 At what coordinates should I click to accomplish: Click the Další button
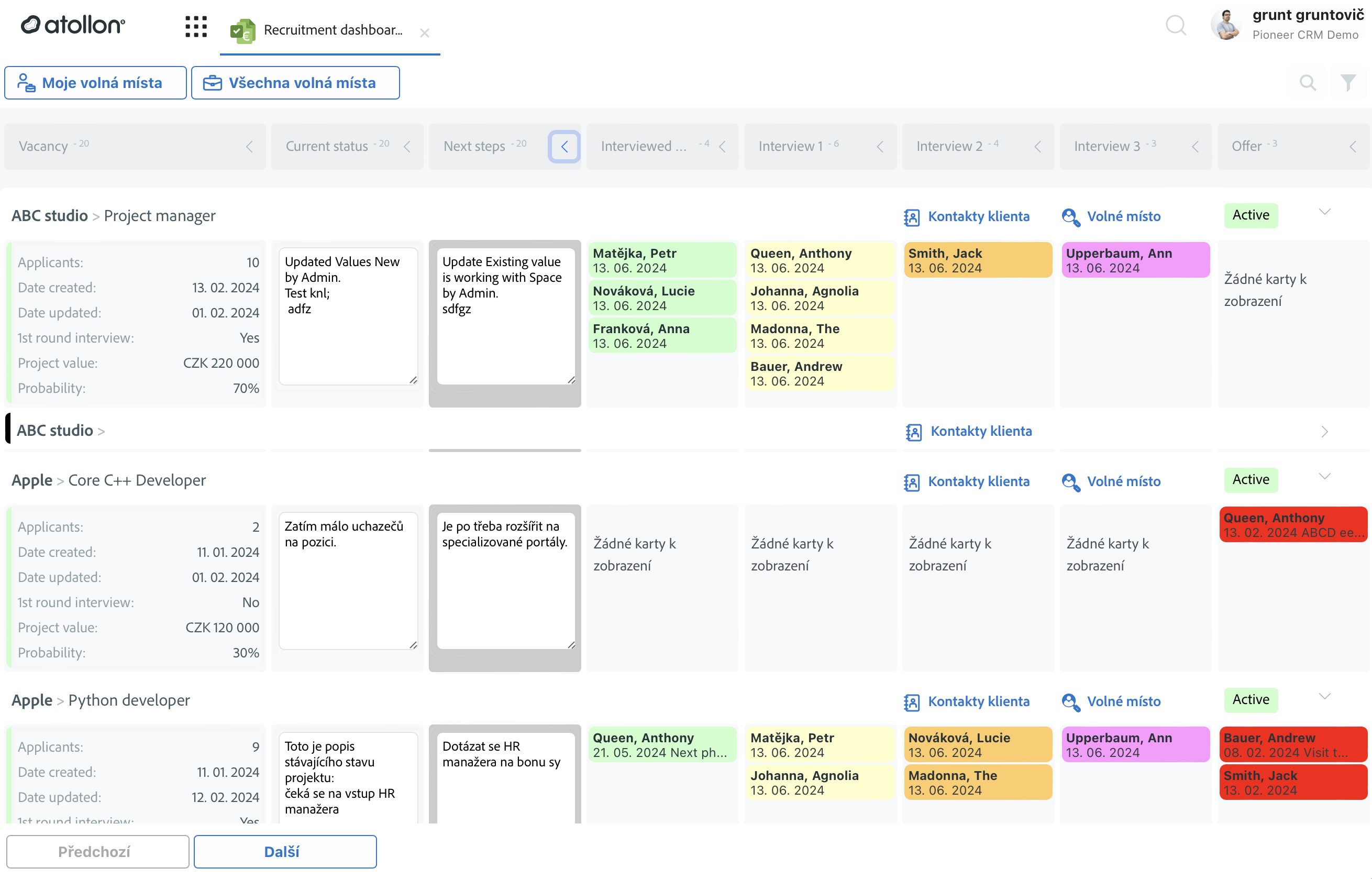point(285,851)
